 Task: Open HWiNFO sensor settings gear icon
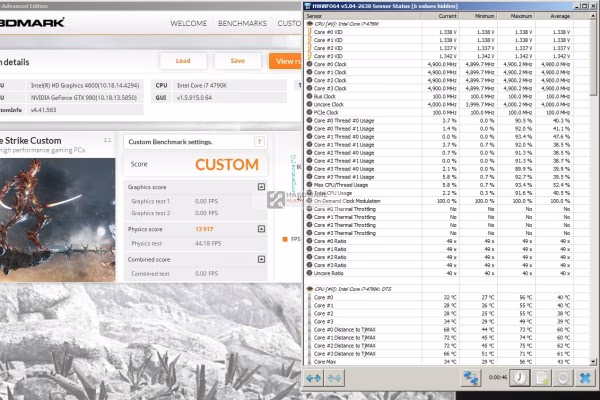(x=562, y=378)
